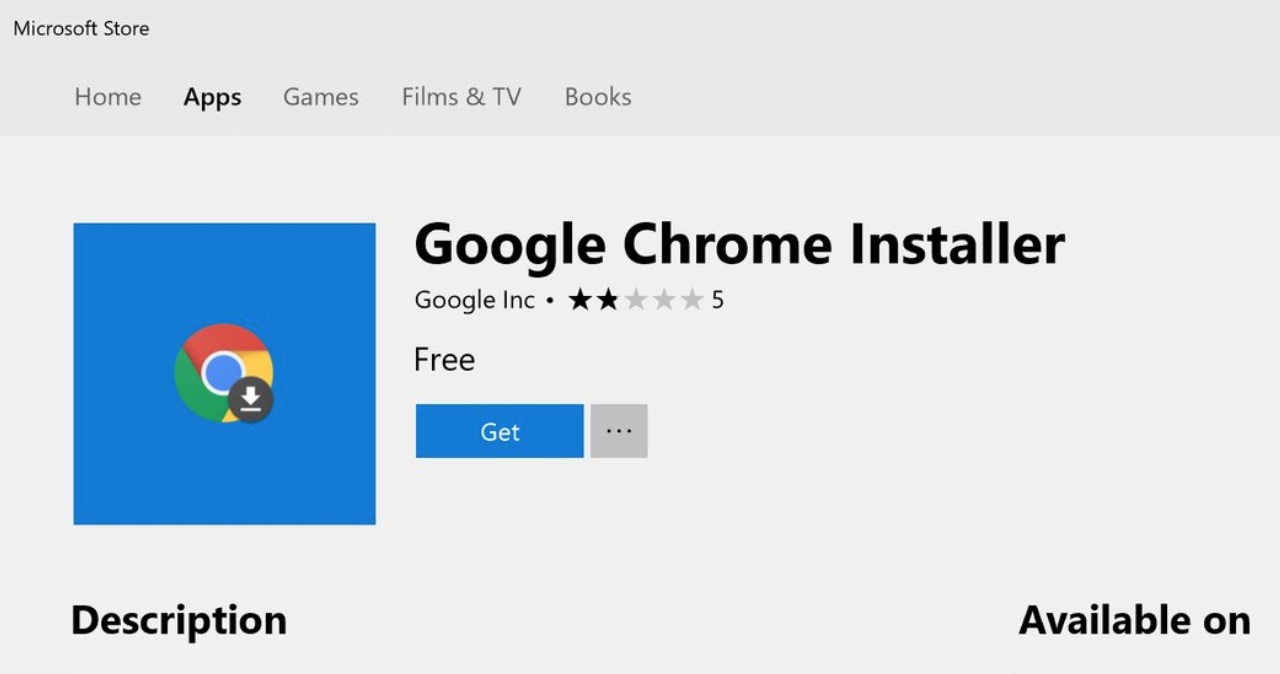Click the third rating star
1280x674 pixels.
click(635, 300)
